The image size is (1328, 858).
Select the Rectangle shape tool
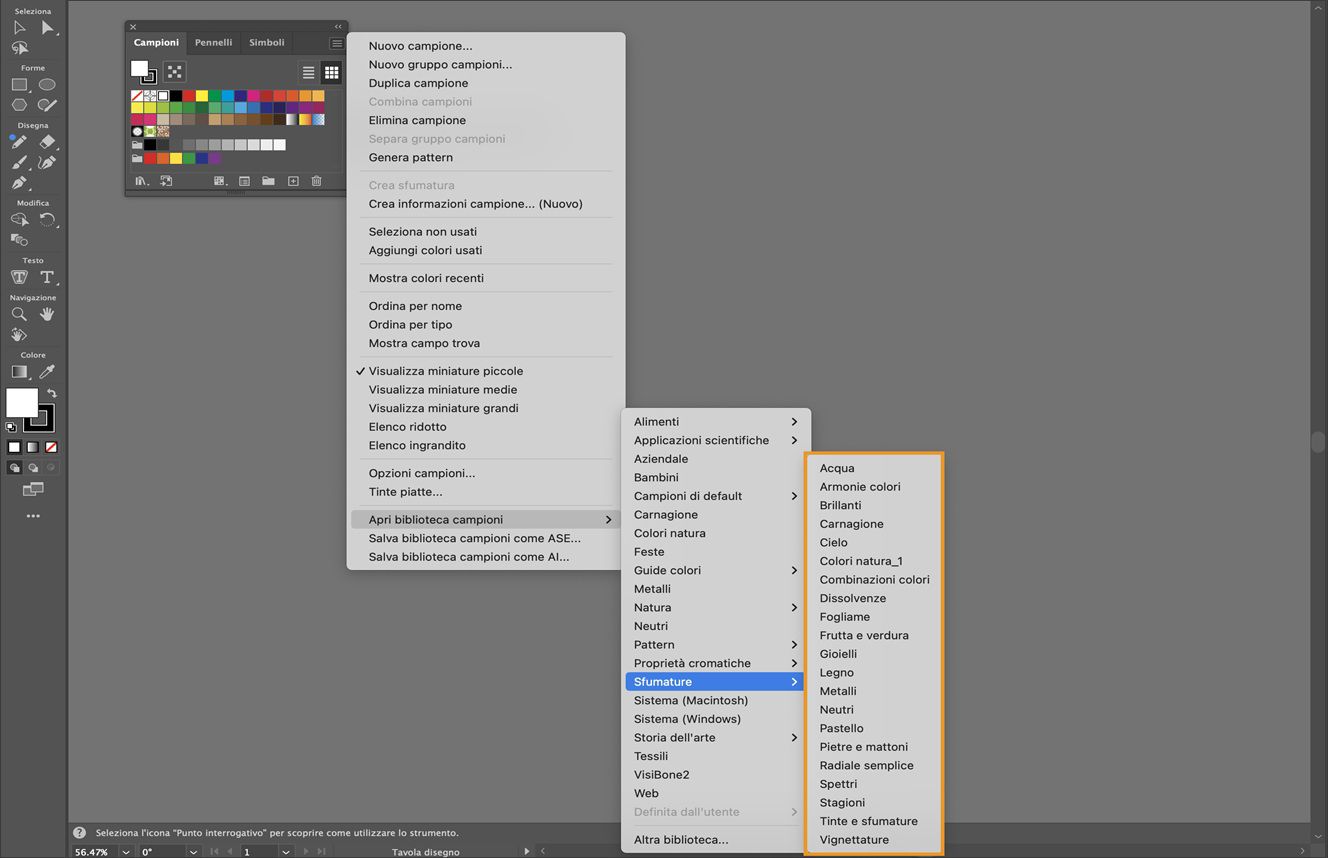19,85
